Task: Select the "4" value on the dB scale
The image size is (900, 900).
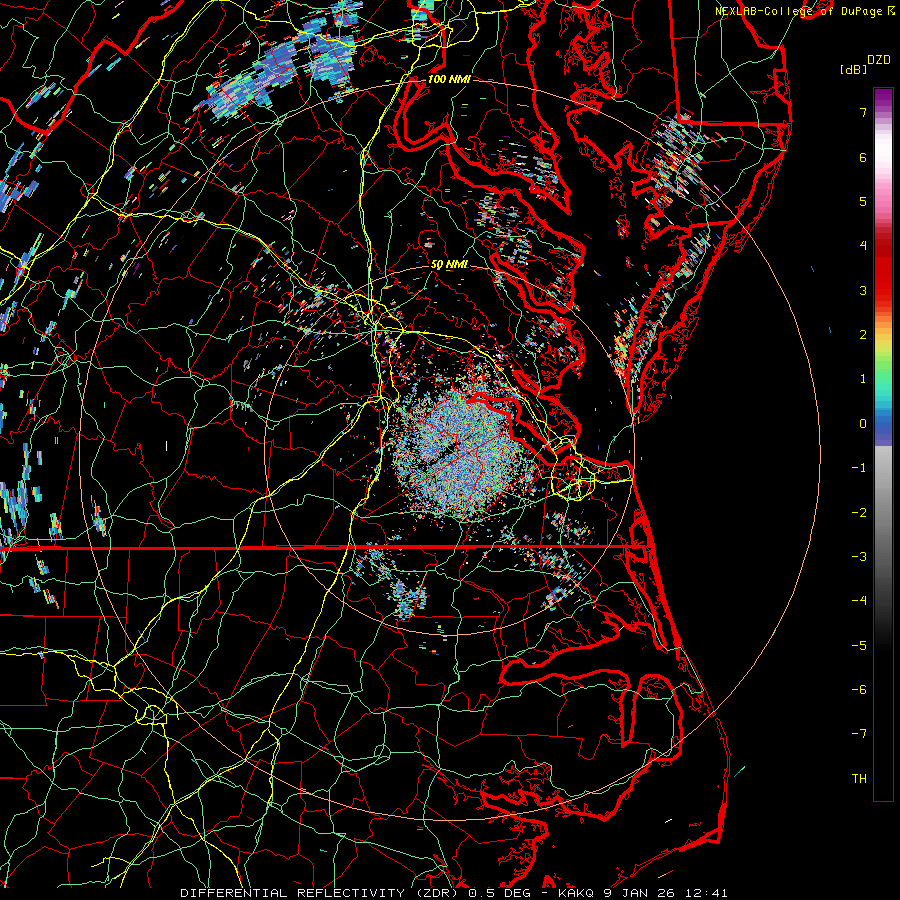Action: [863, 246]
